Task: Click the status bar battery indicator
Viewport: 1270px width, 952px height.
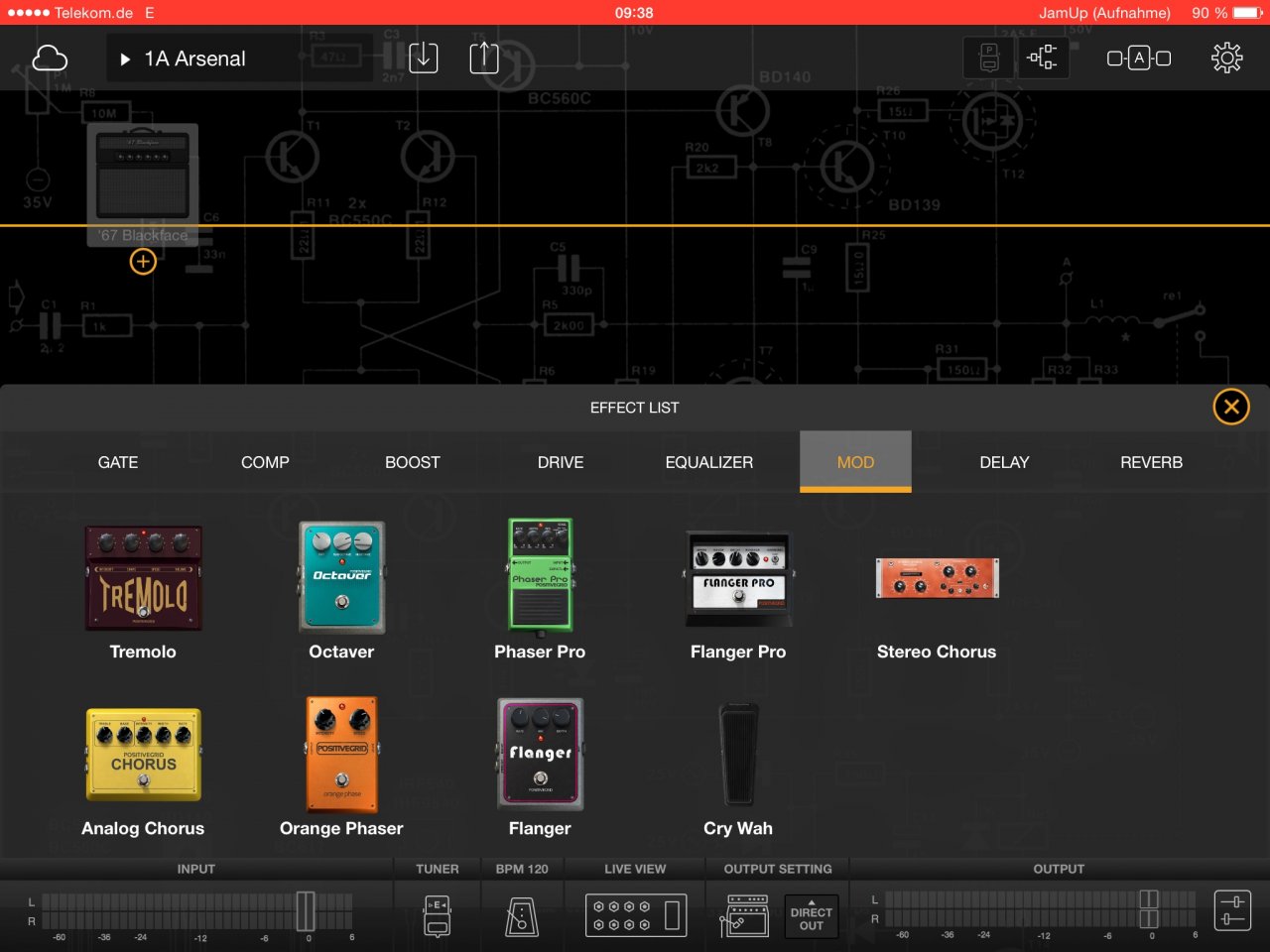Action: tap(1248, 13)
